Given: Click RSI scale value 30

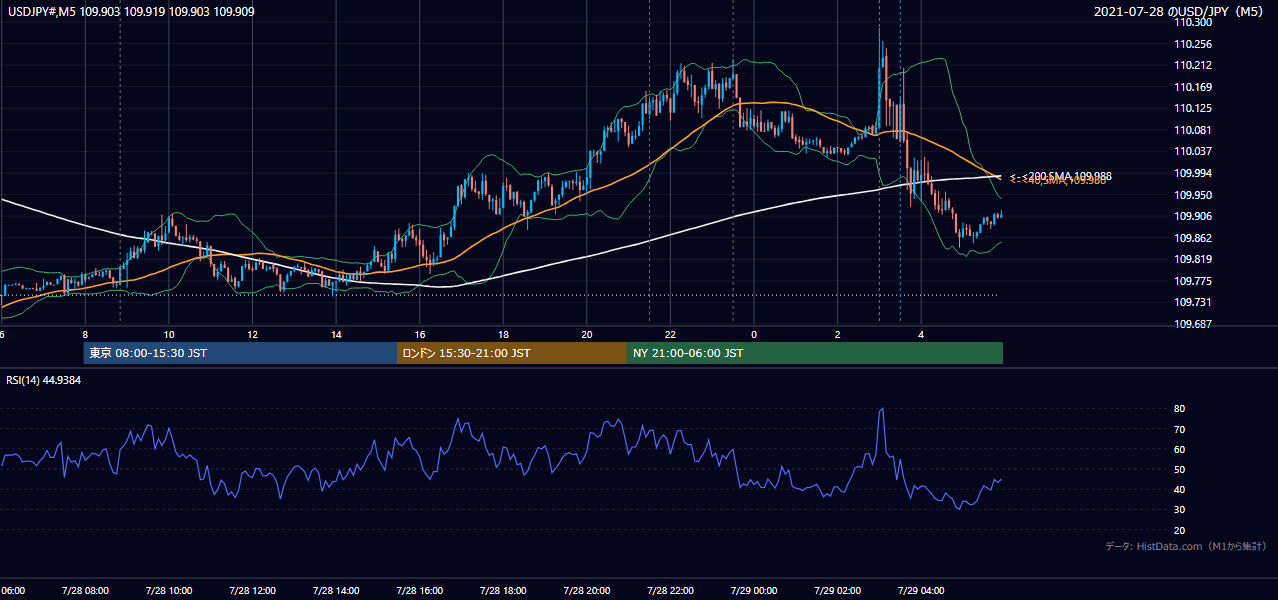Looking at the screenshot, I should click(1180, 510).
